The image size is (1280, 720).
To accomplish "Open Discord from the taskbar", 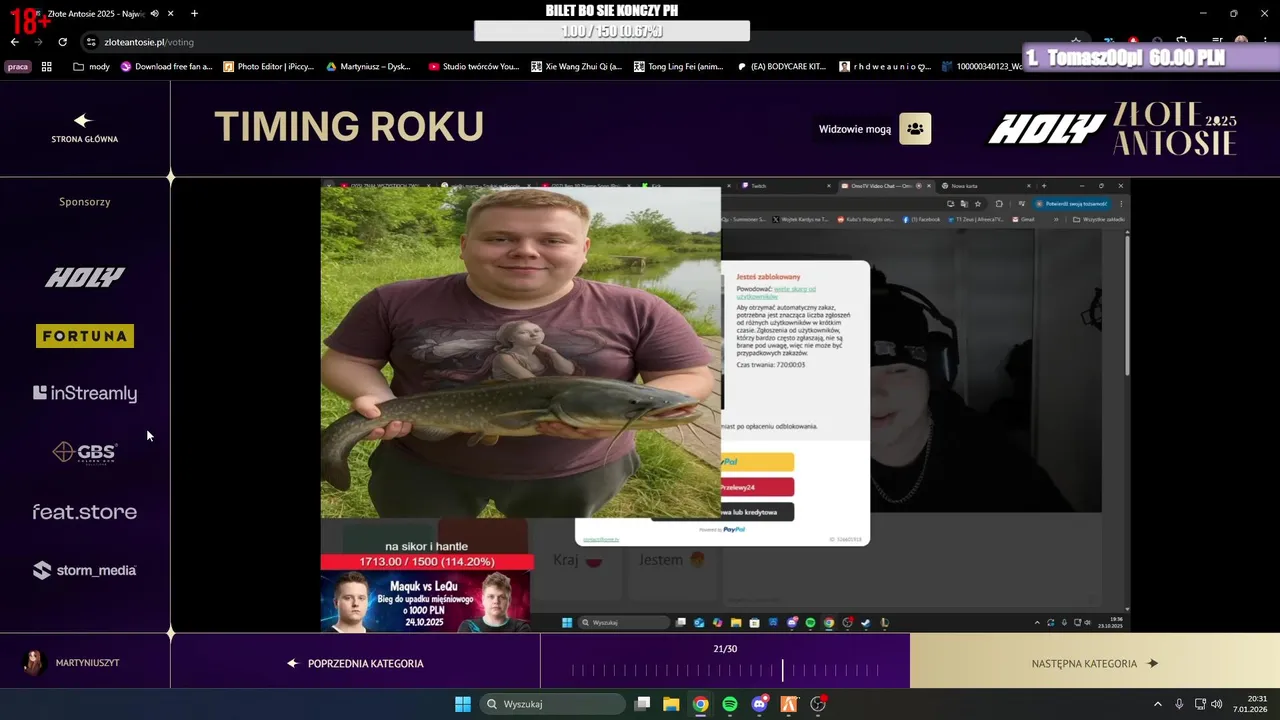I will (x=760, y=703).
